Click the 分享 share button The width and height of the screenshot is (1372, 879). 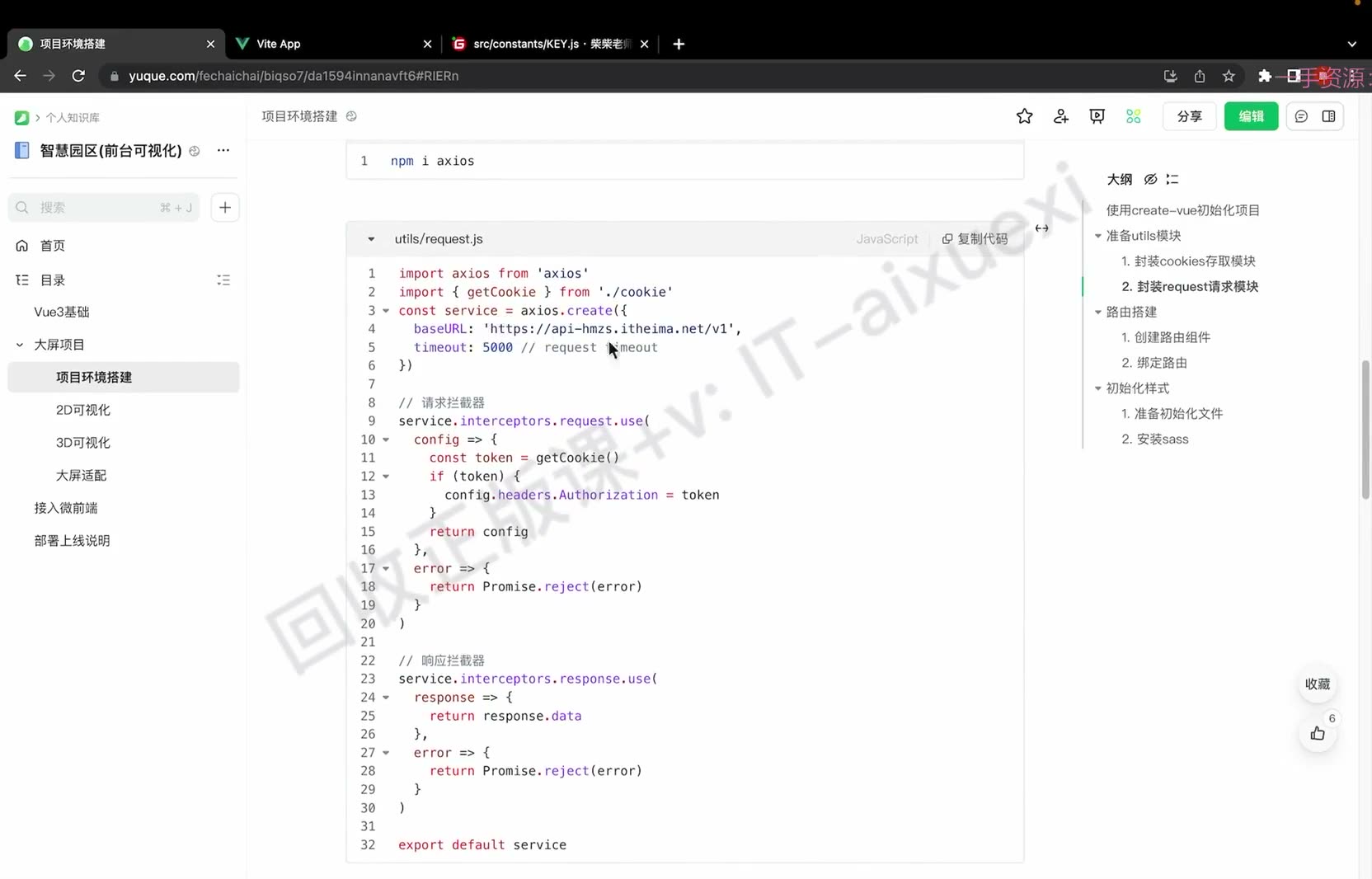point(1189,116)
